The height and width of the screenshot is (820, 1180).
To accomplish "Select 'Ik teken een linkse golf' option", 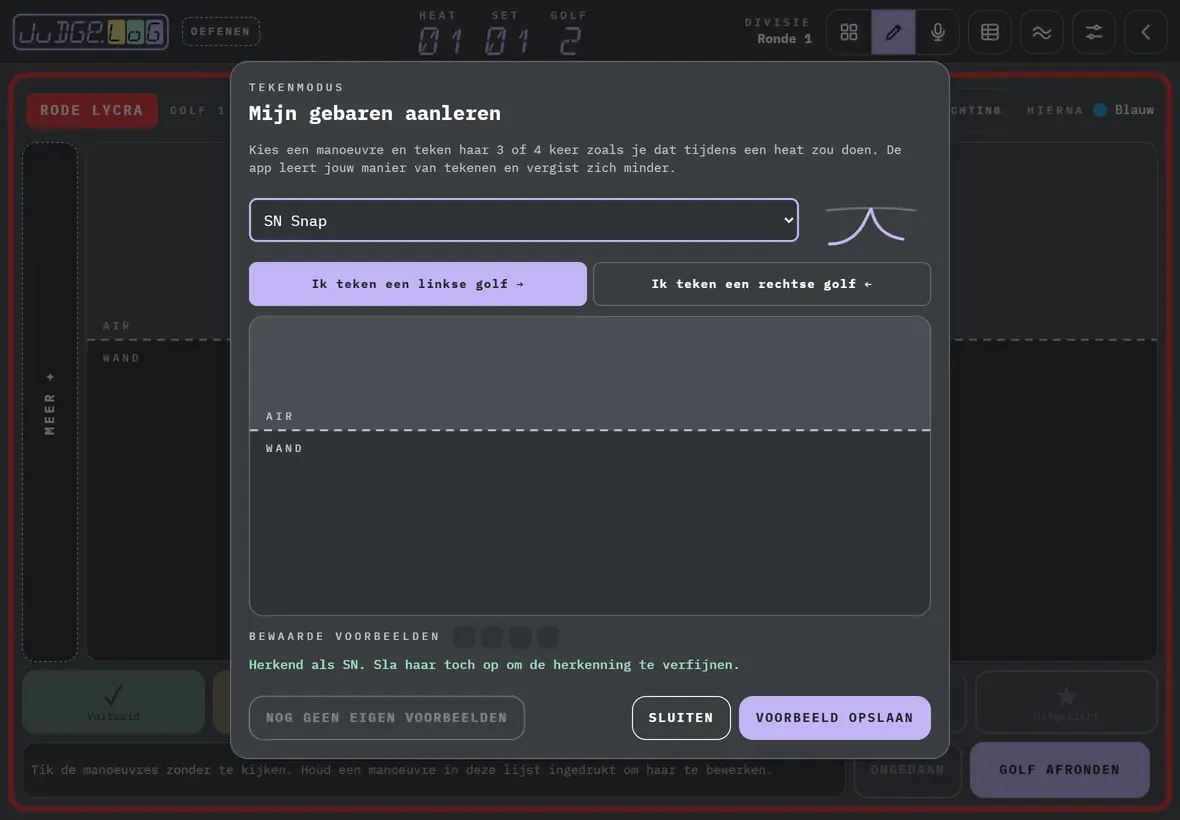I will point(418,284).
